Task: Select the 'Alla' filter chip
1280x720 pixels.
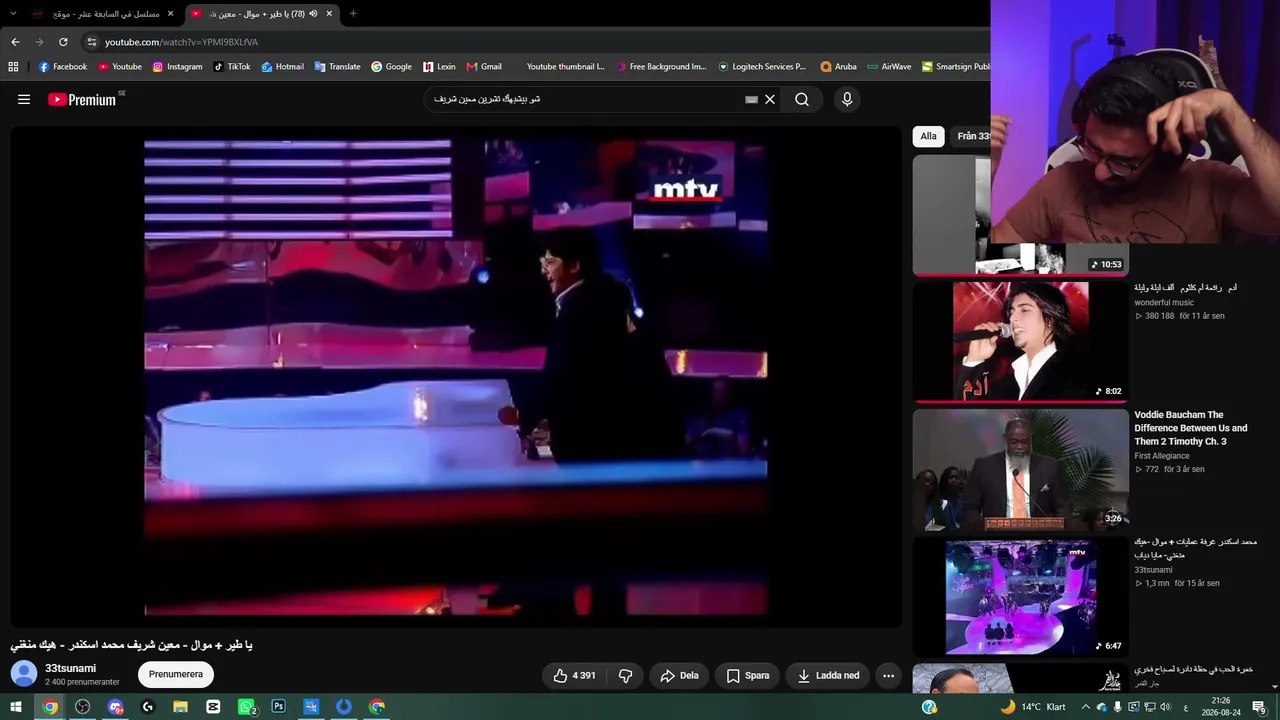Action: [929, 136]
